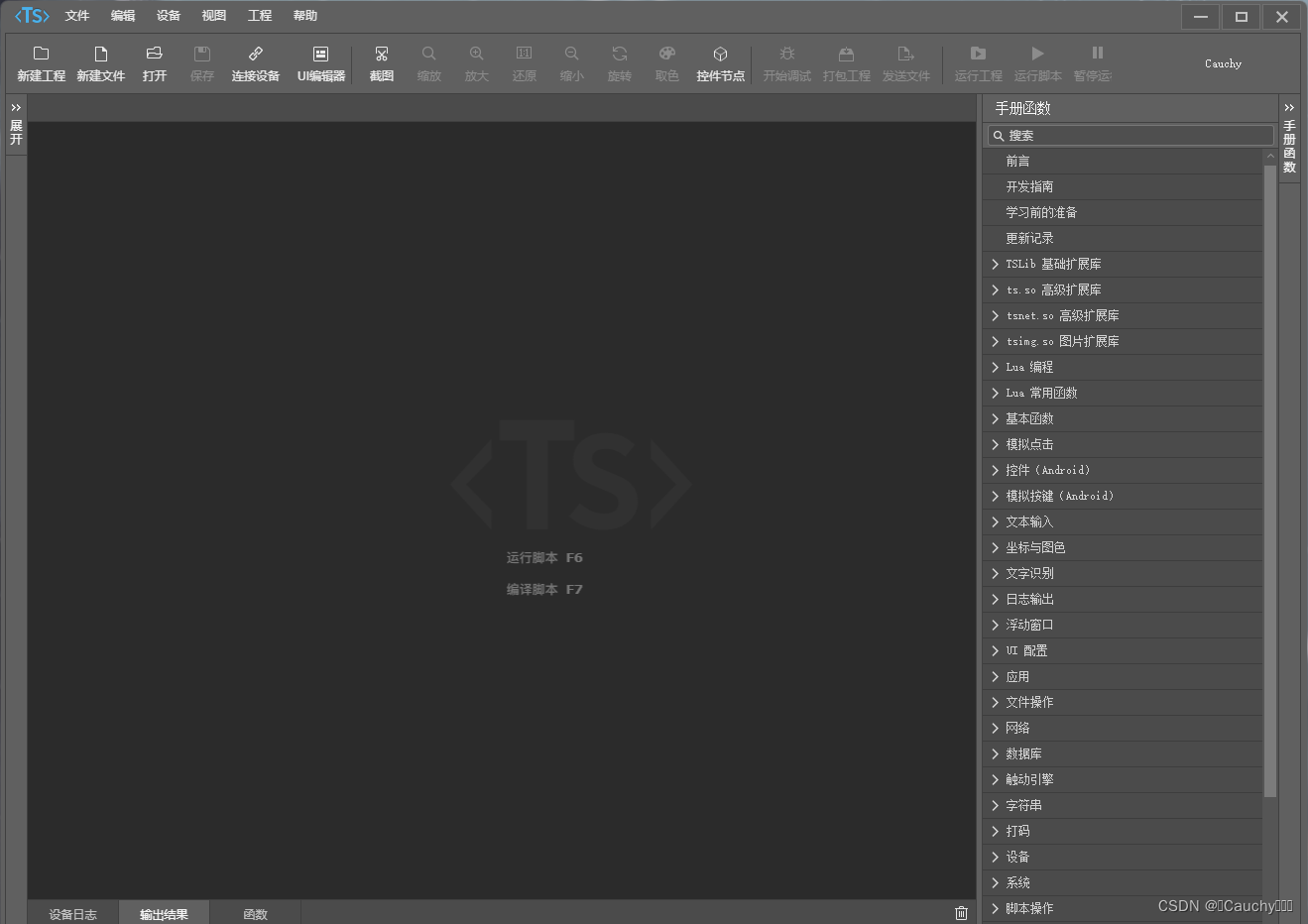The height and width of the screenshot is (924, 1308).
Task: Open the 文件 menu
Action: pos(77,16)
